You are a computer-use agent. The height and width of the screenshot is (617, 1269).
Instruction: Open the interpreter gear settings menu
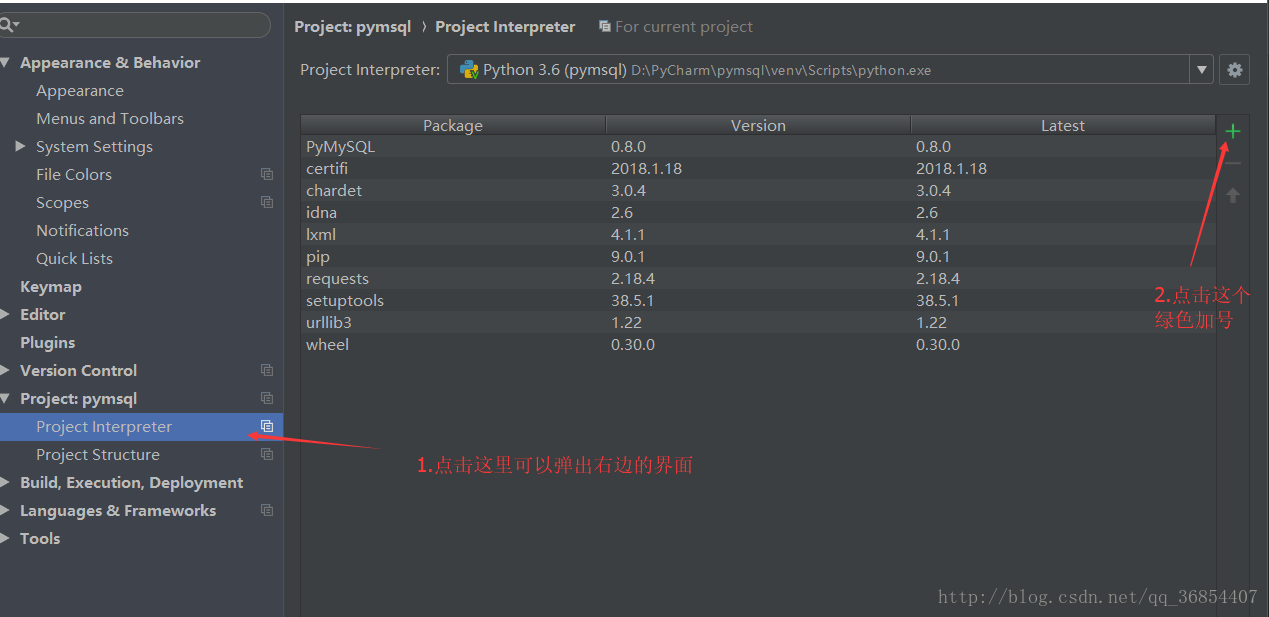pyautogui.click(x=1235, y=70)
